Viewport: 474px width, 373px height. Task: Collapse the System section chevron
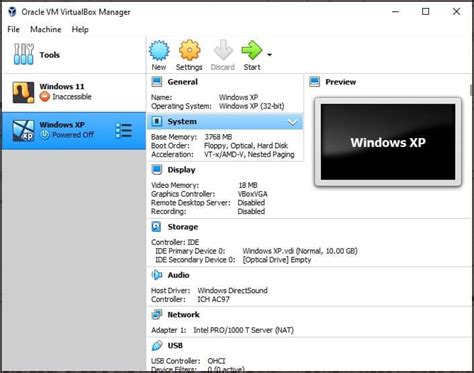pyautogui.click(x=292, y=122)
